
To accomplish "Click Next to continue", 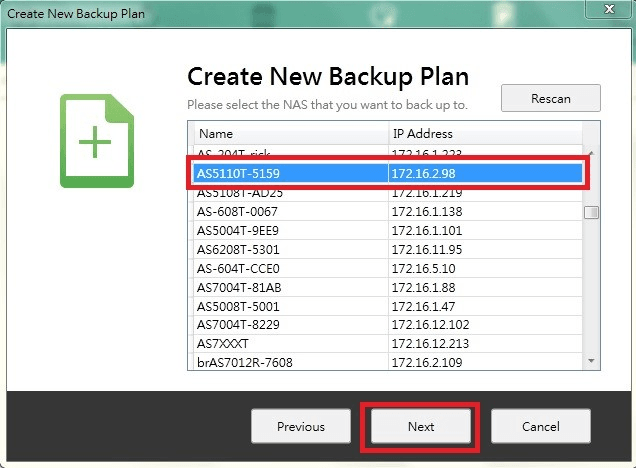I will click(421, 426).
